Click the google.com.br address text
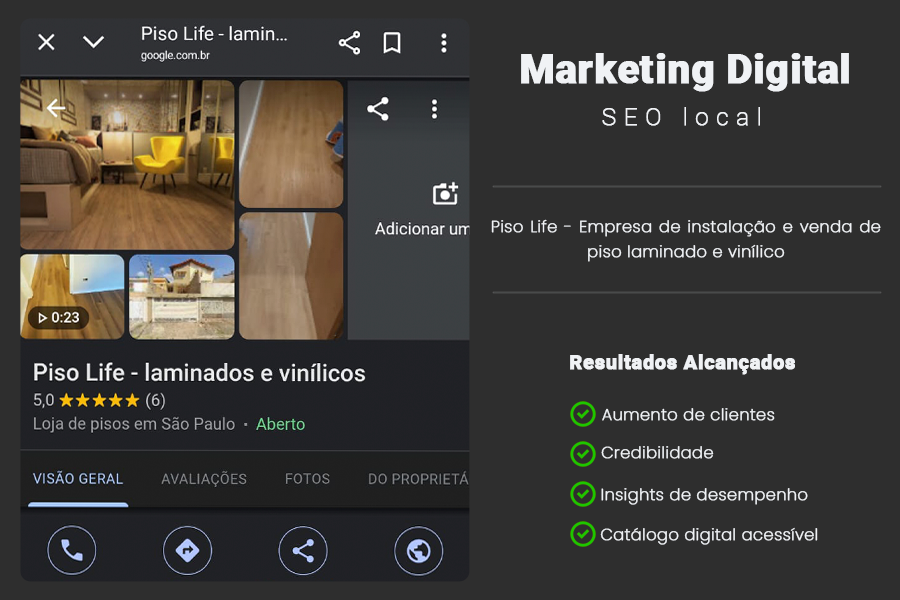 click(x=175, y=56)
